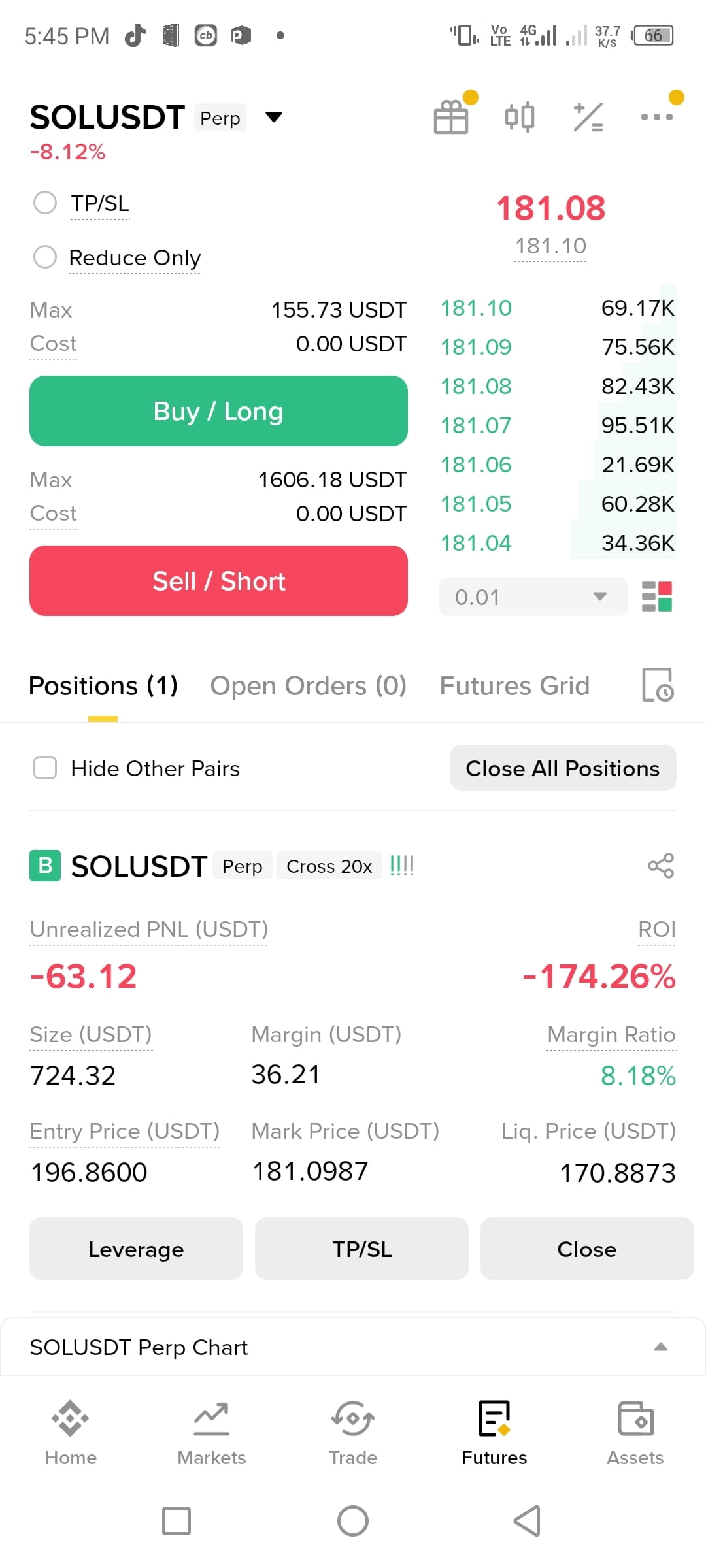Image resolution: width=706 pixels, height=1568 pixels.
Task: Check the Hide Other Pairs box
Action: [45, 768]
